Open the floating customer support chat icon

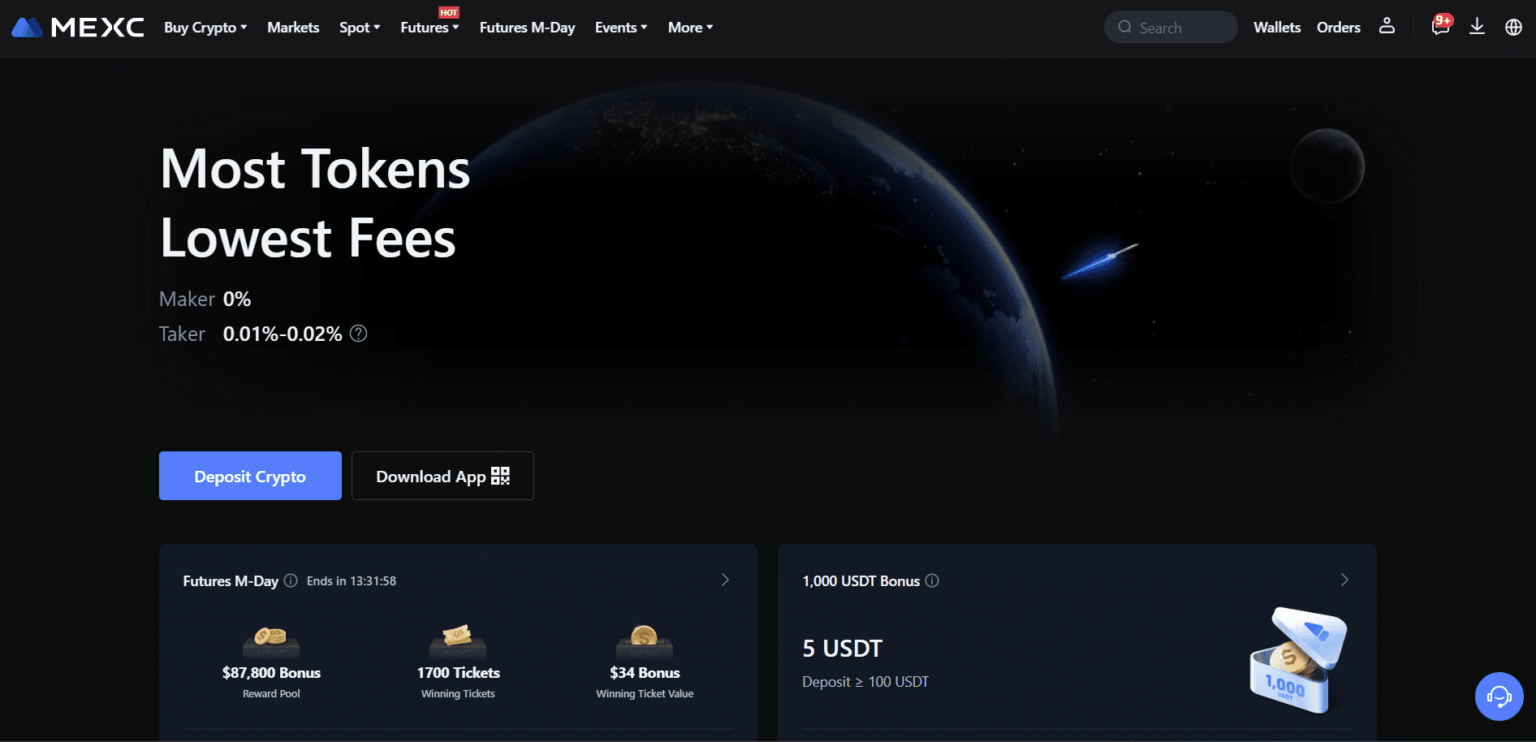pyautogui.click(x=1499, y=696)
